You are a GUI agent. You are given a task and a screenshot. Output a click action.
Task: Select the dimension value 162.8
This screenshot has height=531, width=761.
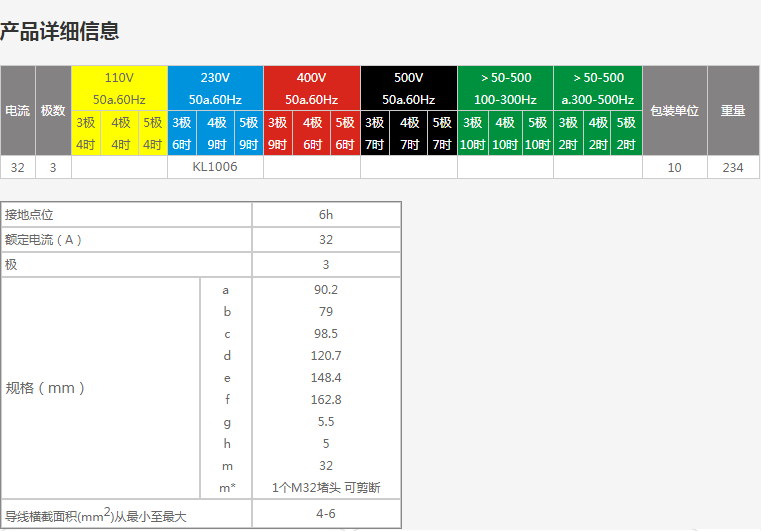[x=326, y=400]
